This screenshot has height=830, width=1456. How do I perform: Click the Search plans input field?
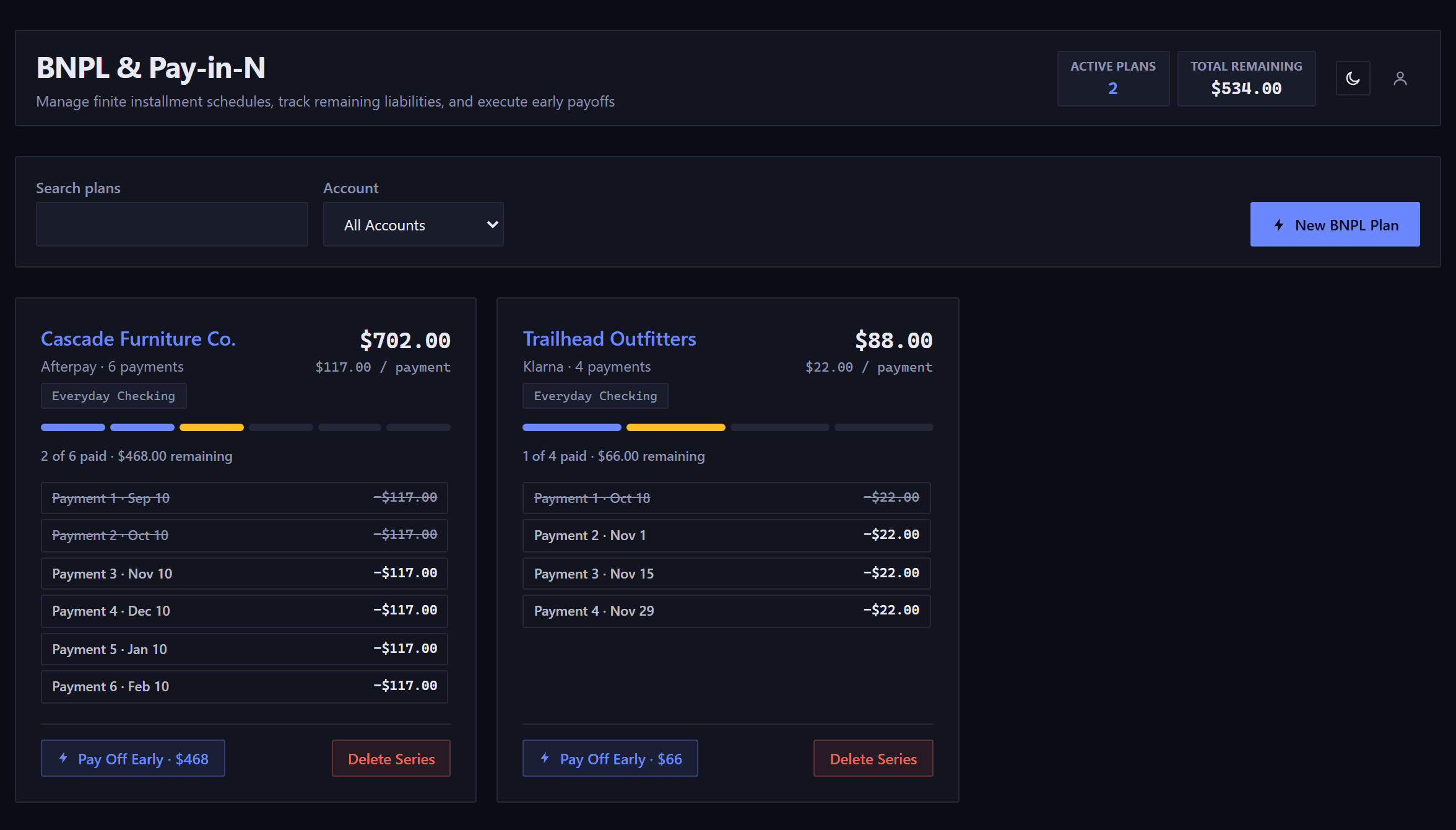pyautogui.click(x=172, y=224)
